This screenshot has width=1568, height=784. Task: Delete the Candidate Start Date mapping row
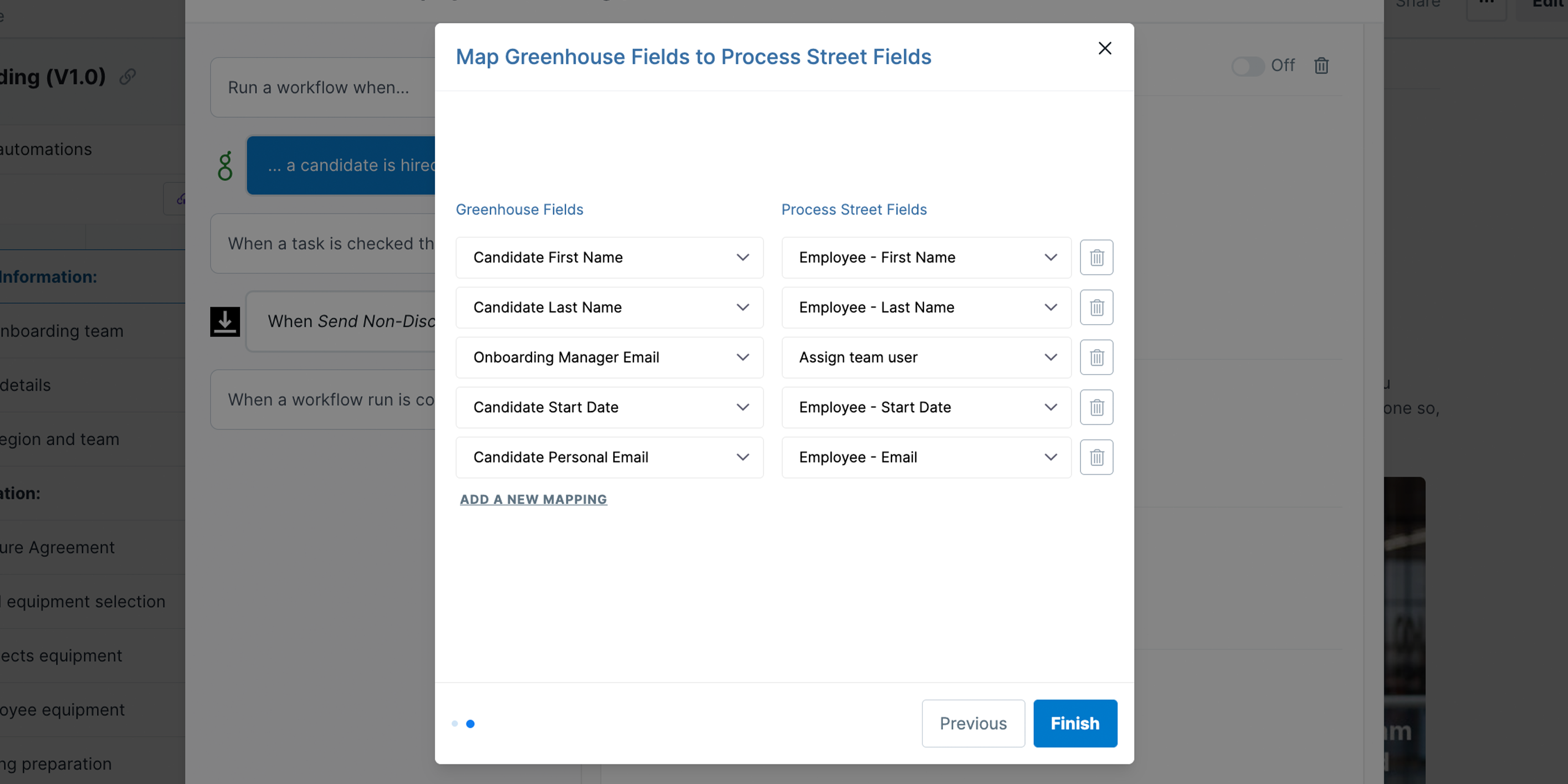click(x=1096, y=407)
